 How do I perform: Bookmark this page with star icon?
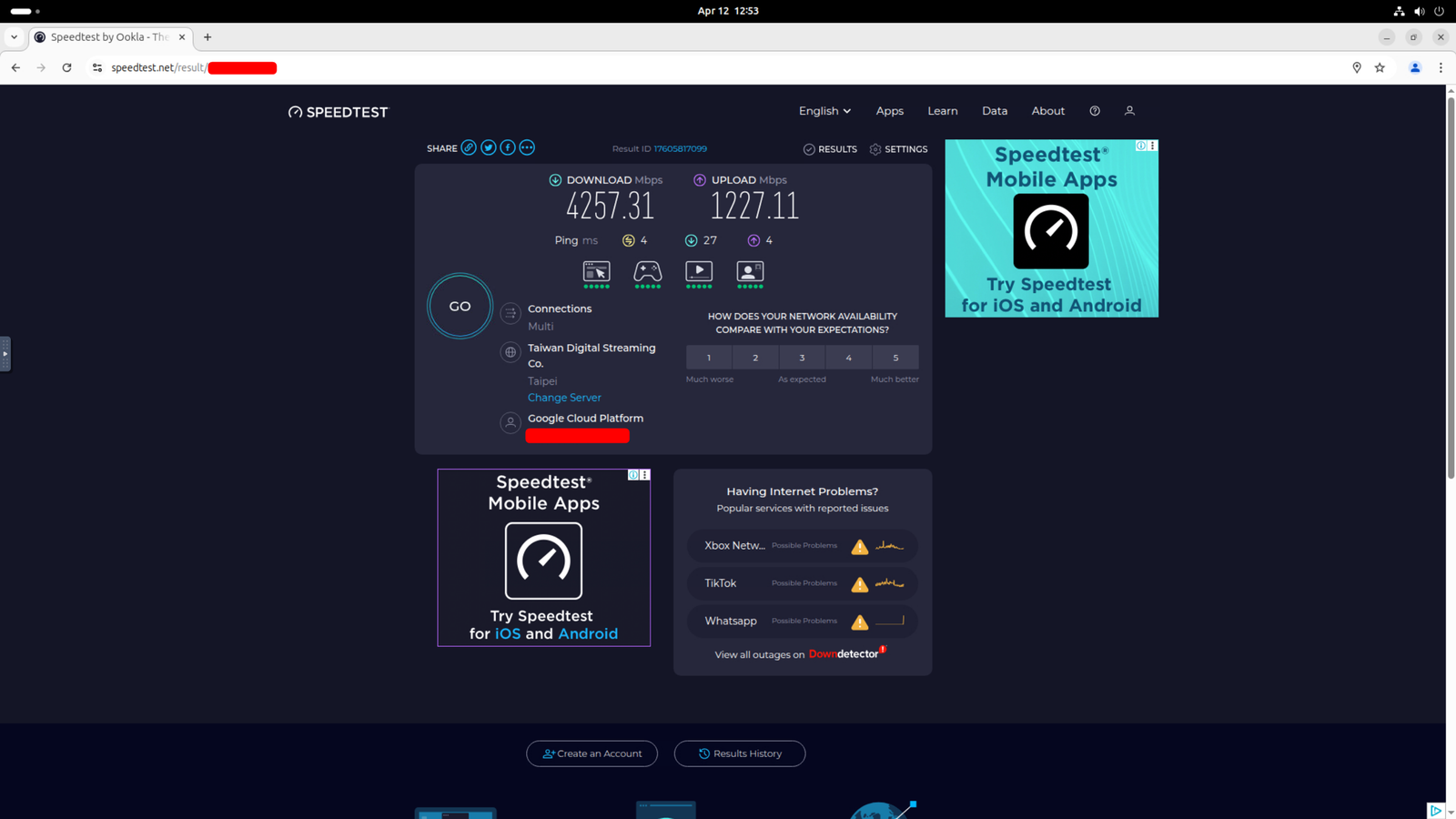click(1380, 67)
